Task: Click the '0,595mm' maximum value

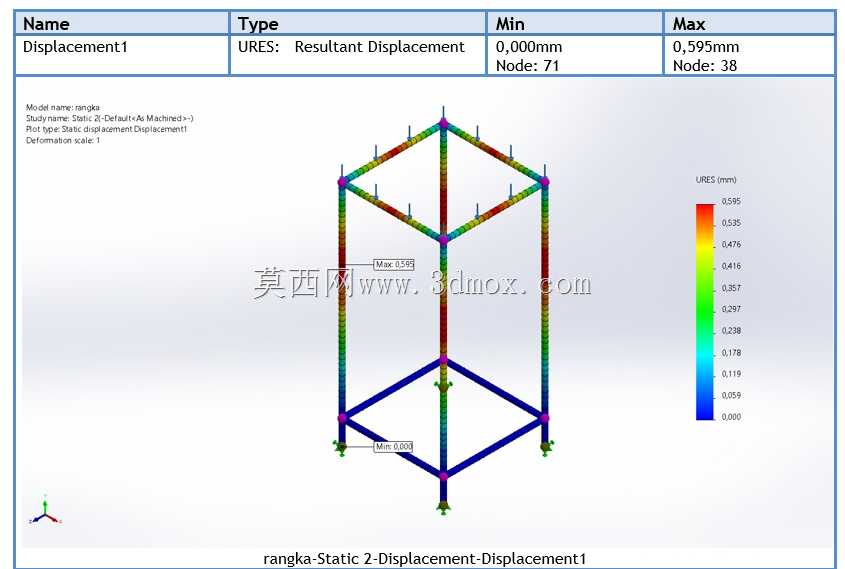Action: (x=705, y=47)
